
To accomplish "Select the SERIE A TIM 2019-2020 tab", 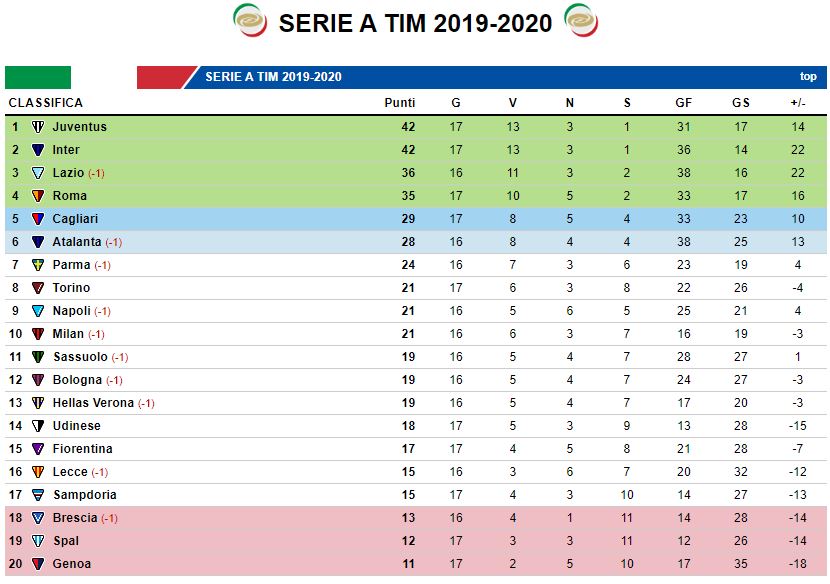I will (273, 77).
